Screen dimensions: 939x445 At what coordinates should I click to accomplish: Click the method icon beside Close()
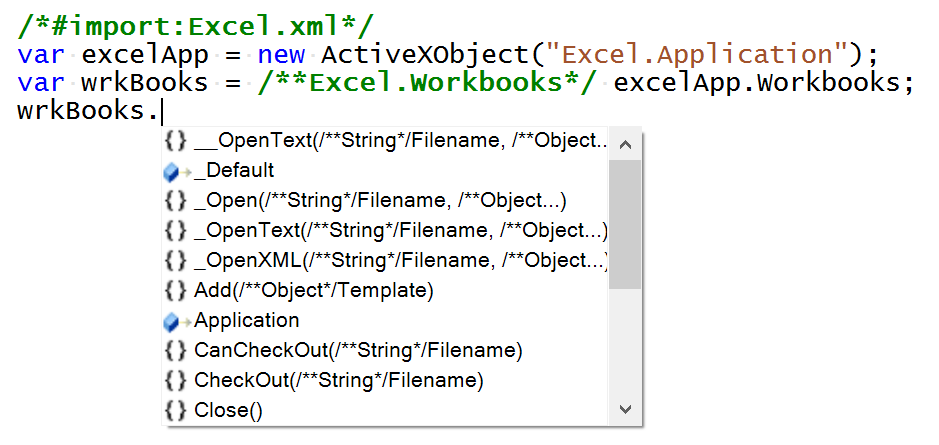[x=176, y=410]
